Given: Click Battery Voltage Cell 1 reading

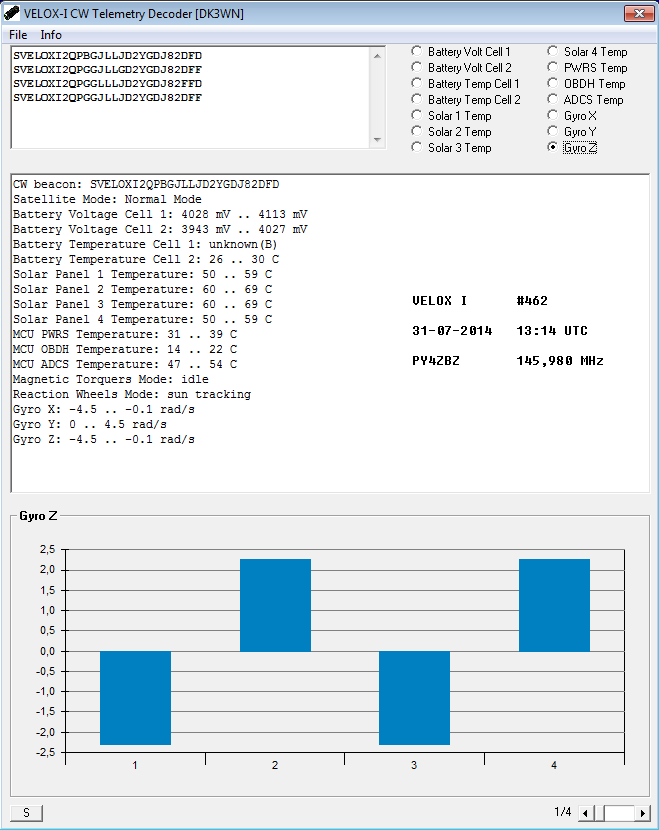Looking at the screenshot, I should pos(160,214).
